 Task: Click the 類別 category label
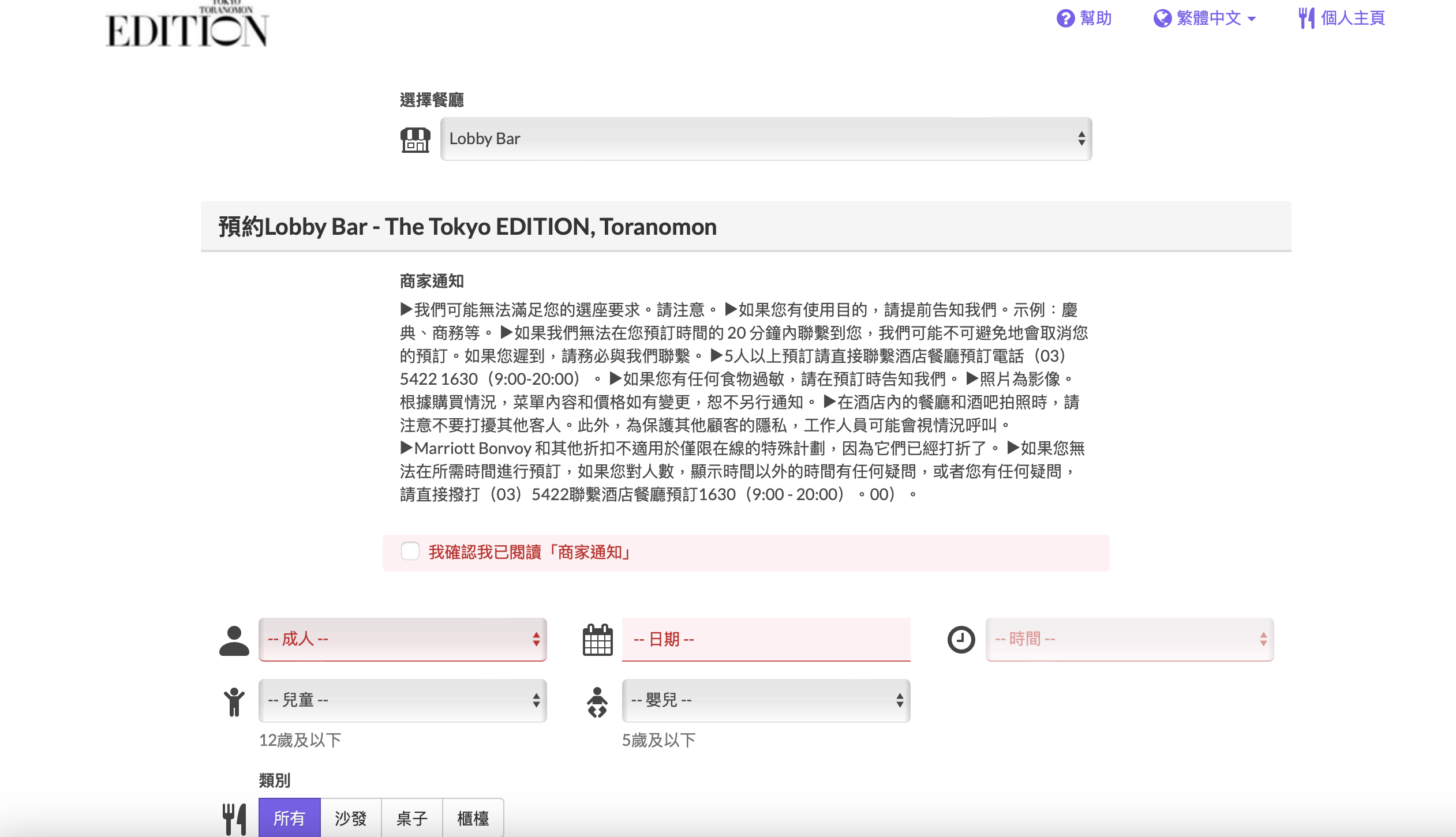pyautogui.click(x=275, y=780)
